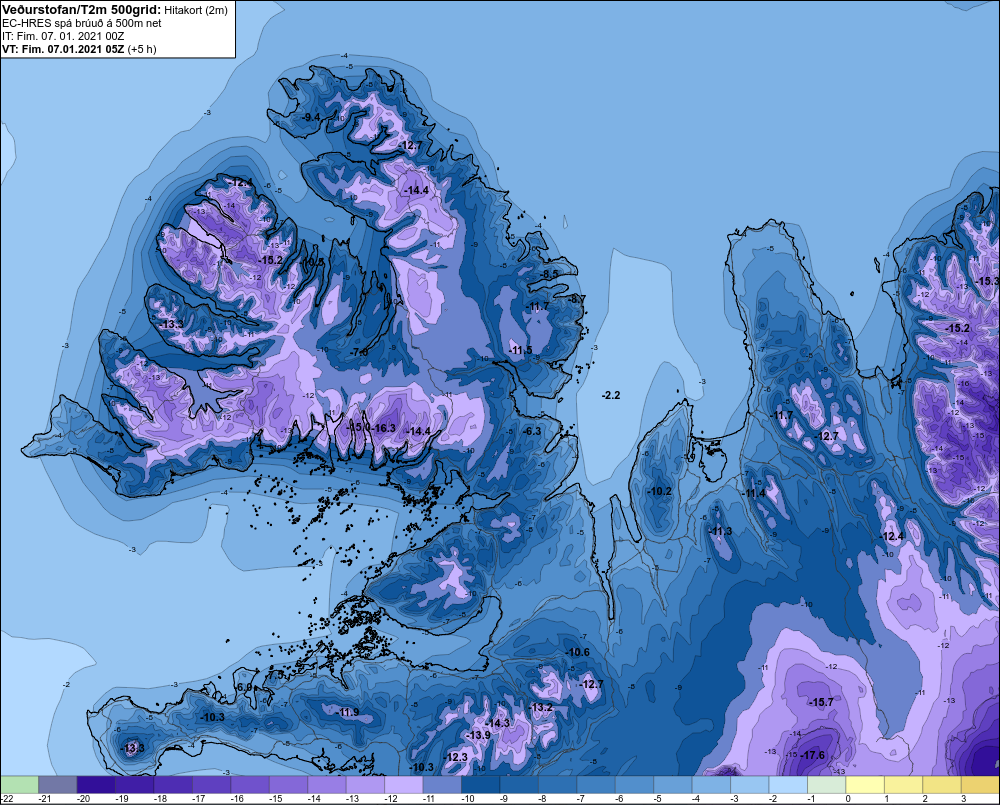
Task: Click the -11.3 temperature label
Action: click(721, 531)
